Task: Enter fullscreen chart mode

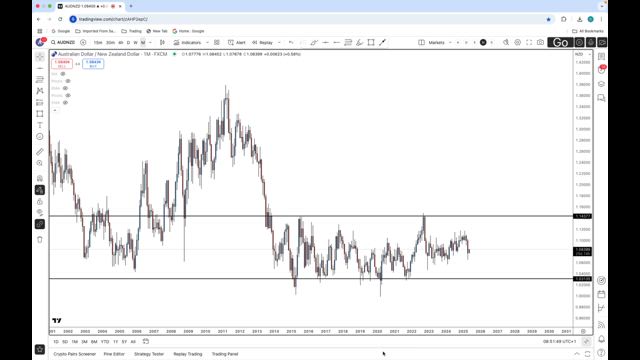Action: [529, 42]
